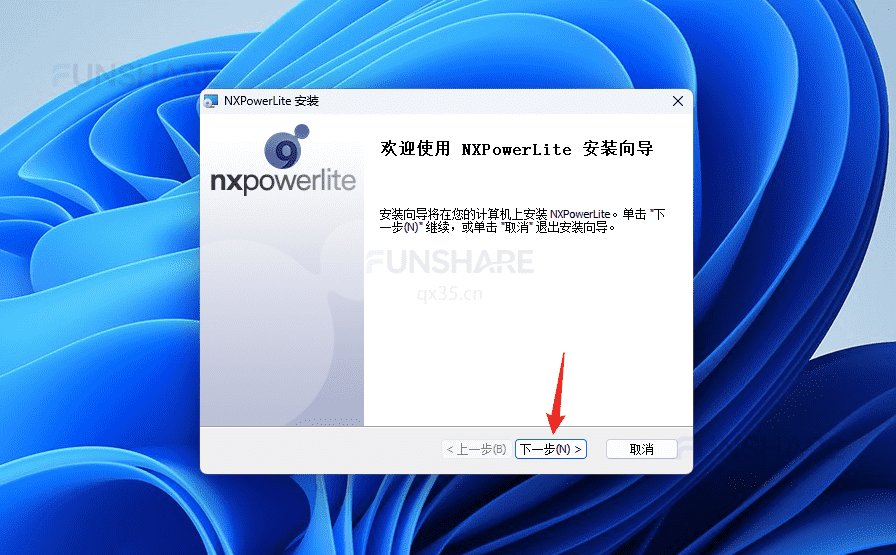Click the NXPowerLite 安装 title text

pyautogui.click(x=271, y=101)
